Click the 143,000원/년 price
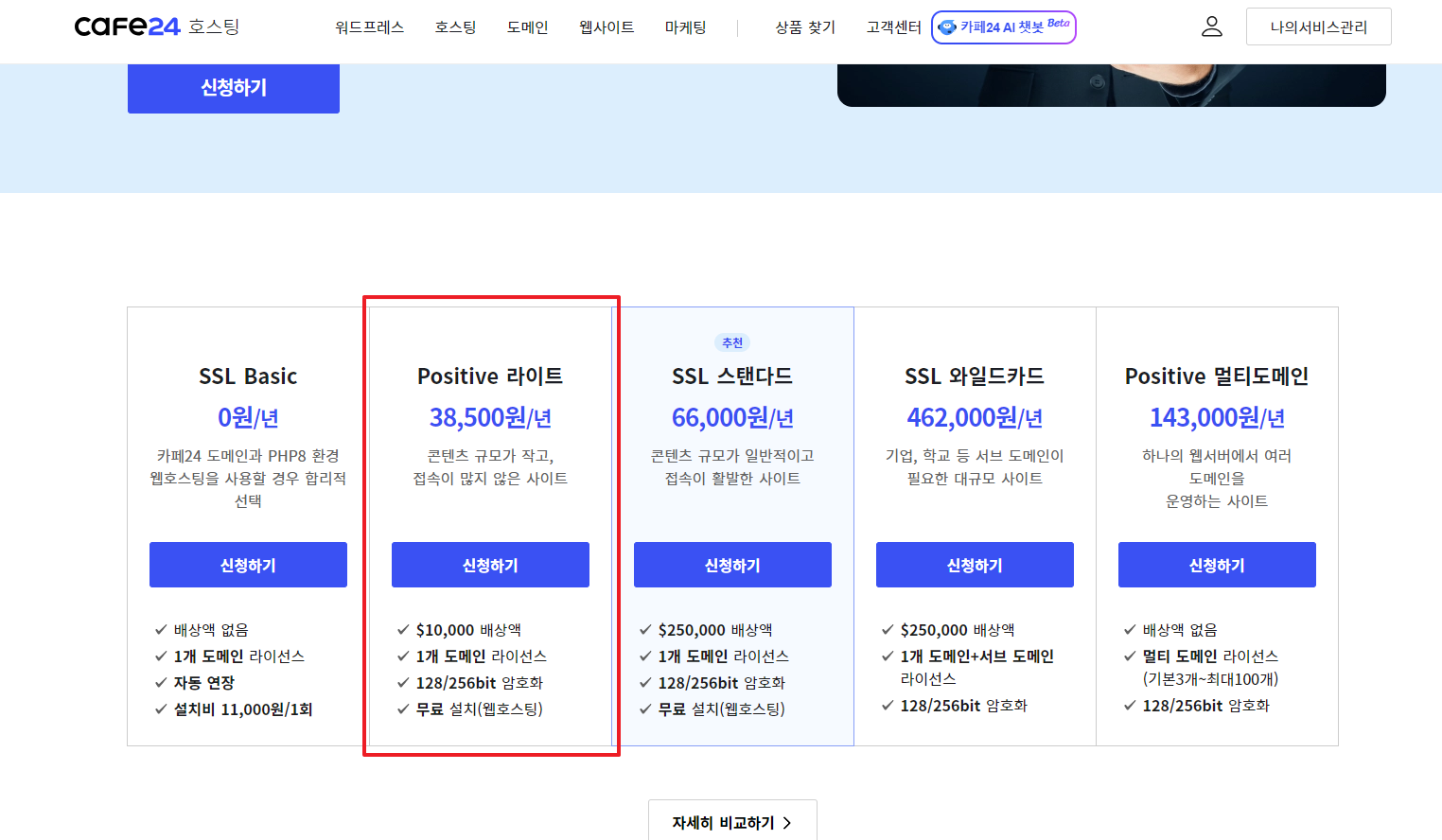Screen dimensions: 1442x840 (x=1217, y=417)
